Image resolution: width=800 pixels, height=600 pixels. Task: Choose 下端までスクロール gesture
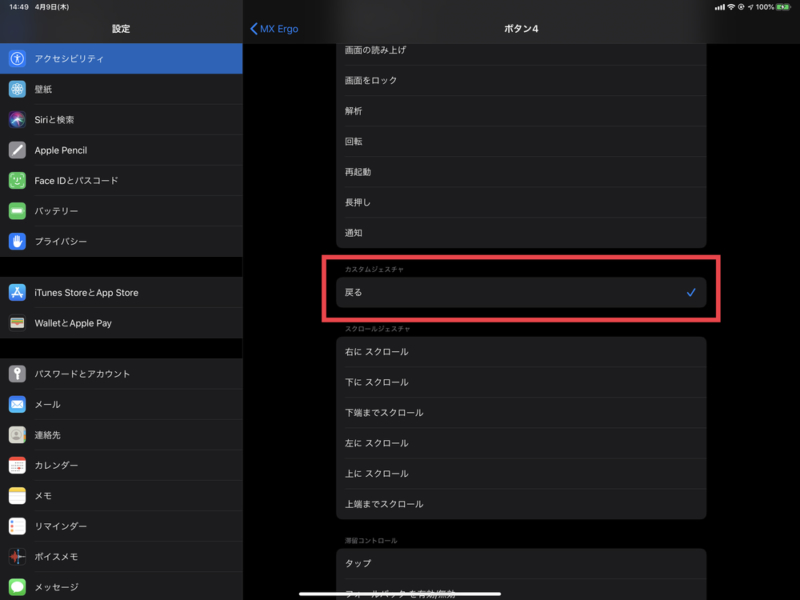[521, 413]
